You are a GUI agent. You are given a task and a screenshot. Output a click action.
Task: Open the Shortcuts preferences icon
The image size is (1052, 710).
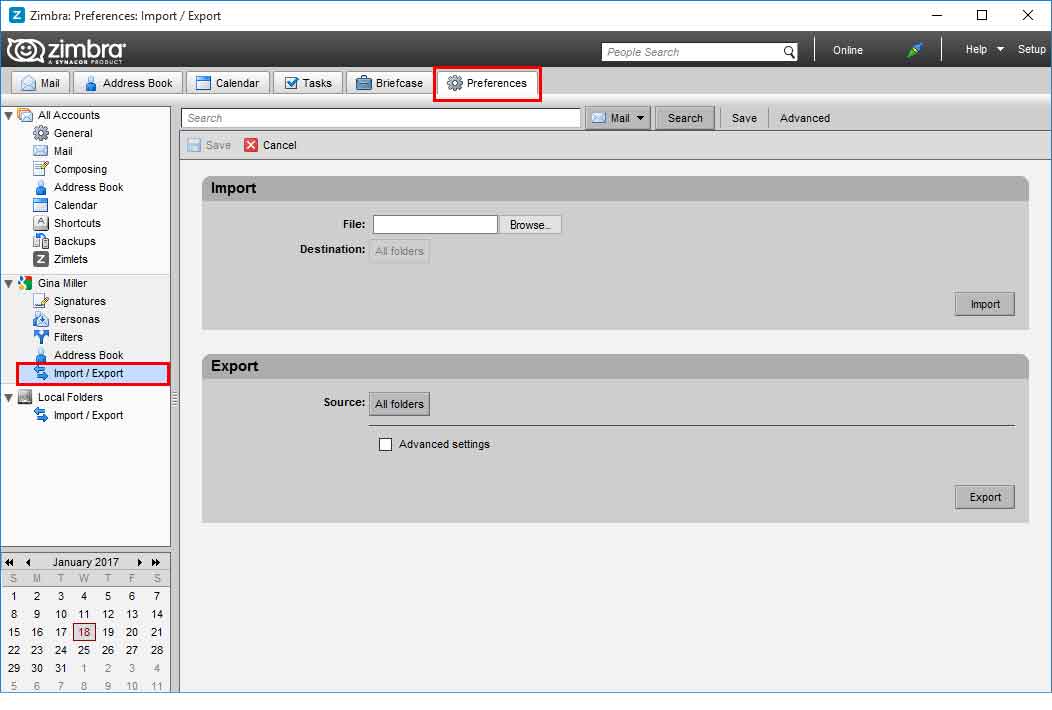[41, 223]
